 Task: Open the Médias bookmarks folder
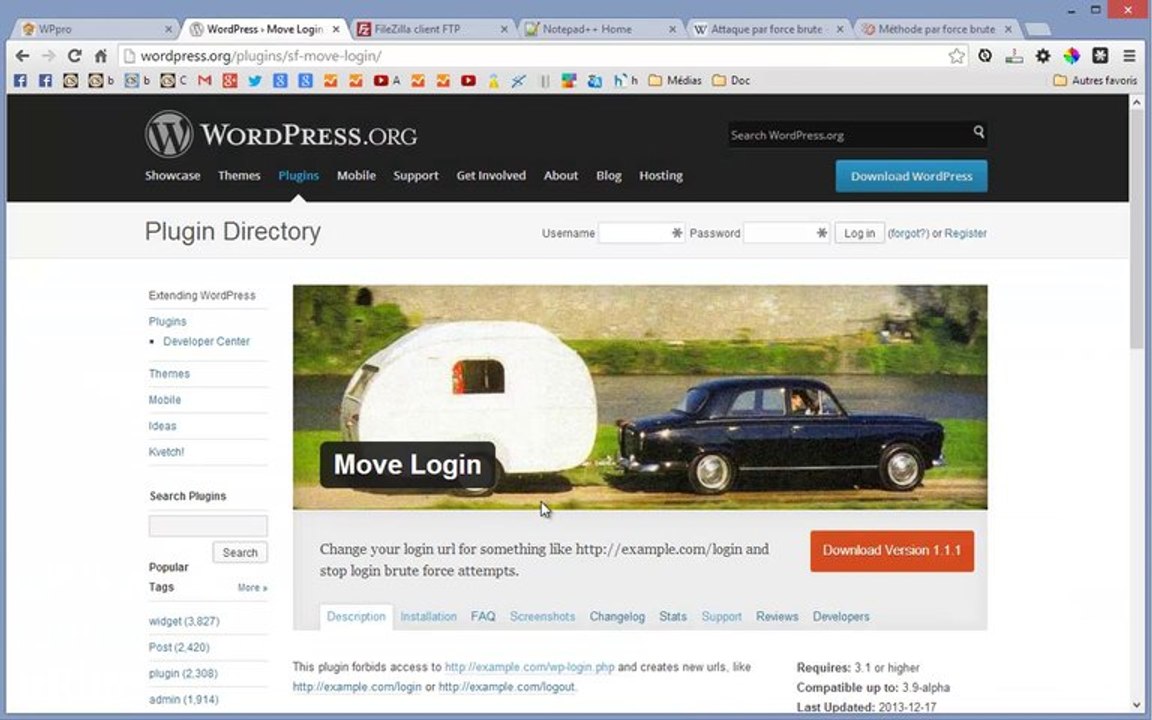click(x=675, y=81)
